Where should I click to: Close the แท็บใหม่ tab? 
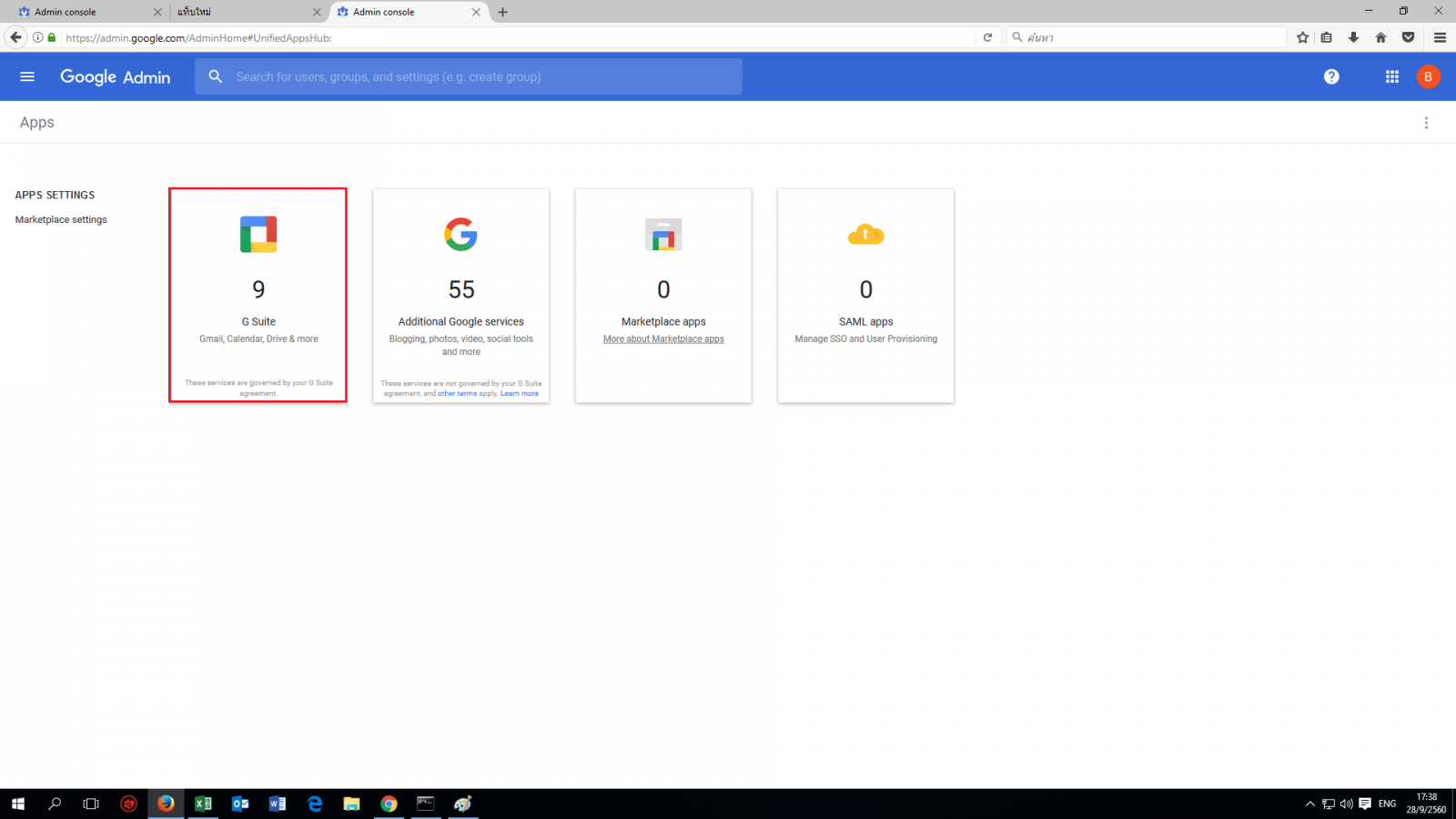(x=317, y=12)
